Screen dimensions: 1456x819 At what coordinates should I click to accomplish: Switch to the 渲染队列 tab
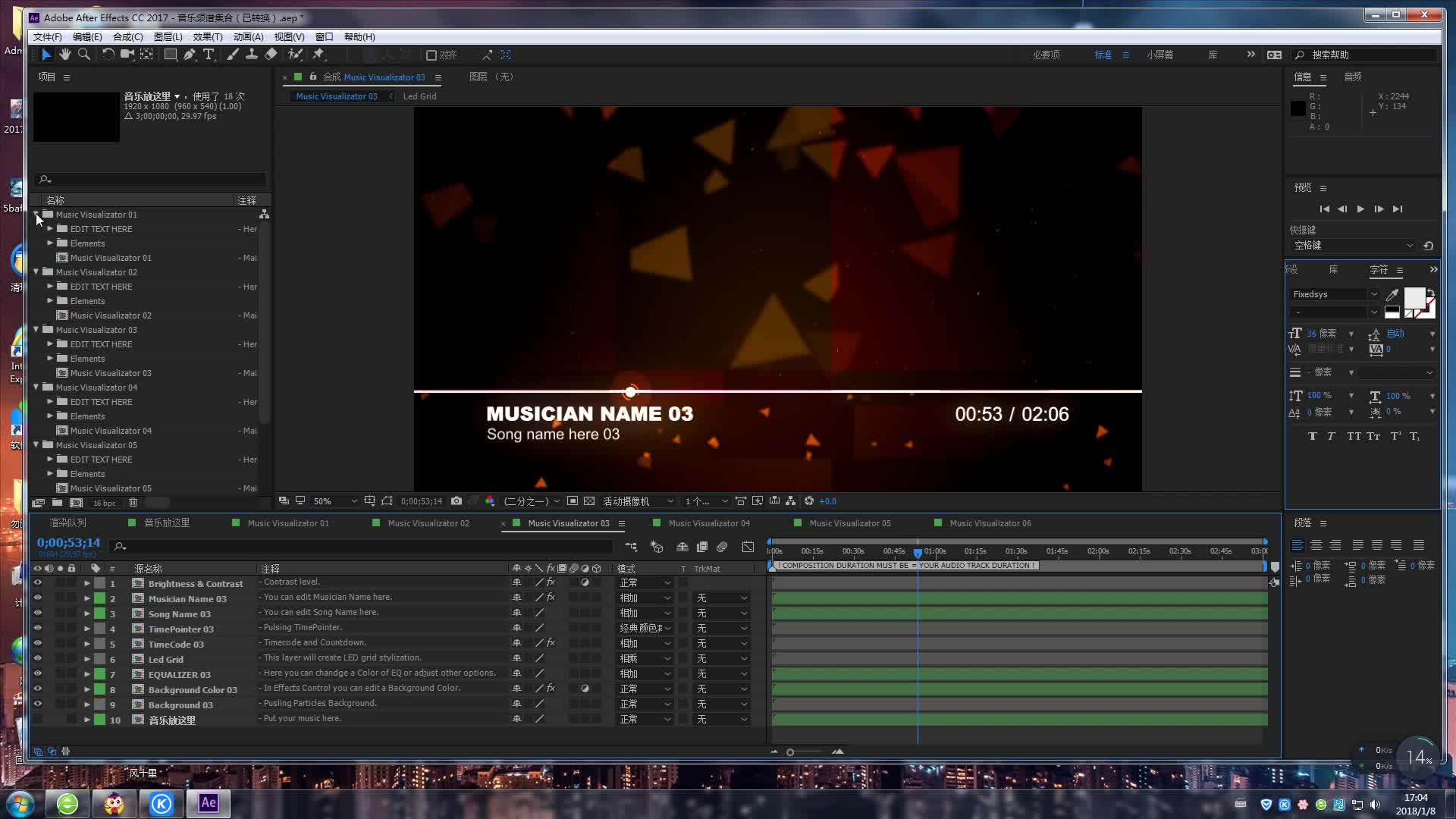(68, 523)
